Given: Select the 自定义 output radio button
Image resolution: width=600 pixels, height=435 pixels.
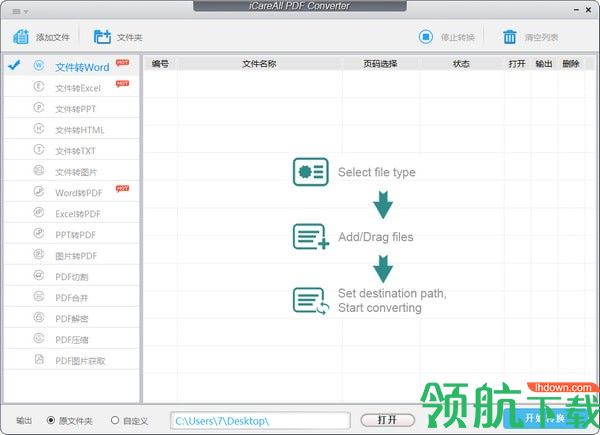Looking at the screenshot, I should [115, 420].
